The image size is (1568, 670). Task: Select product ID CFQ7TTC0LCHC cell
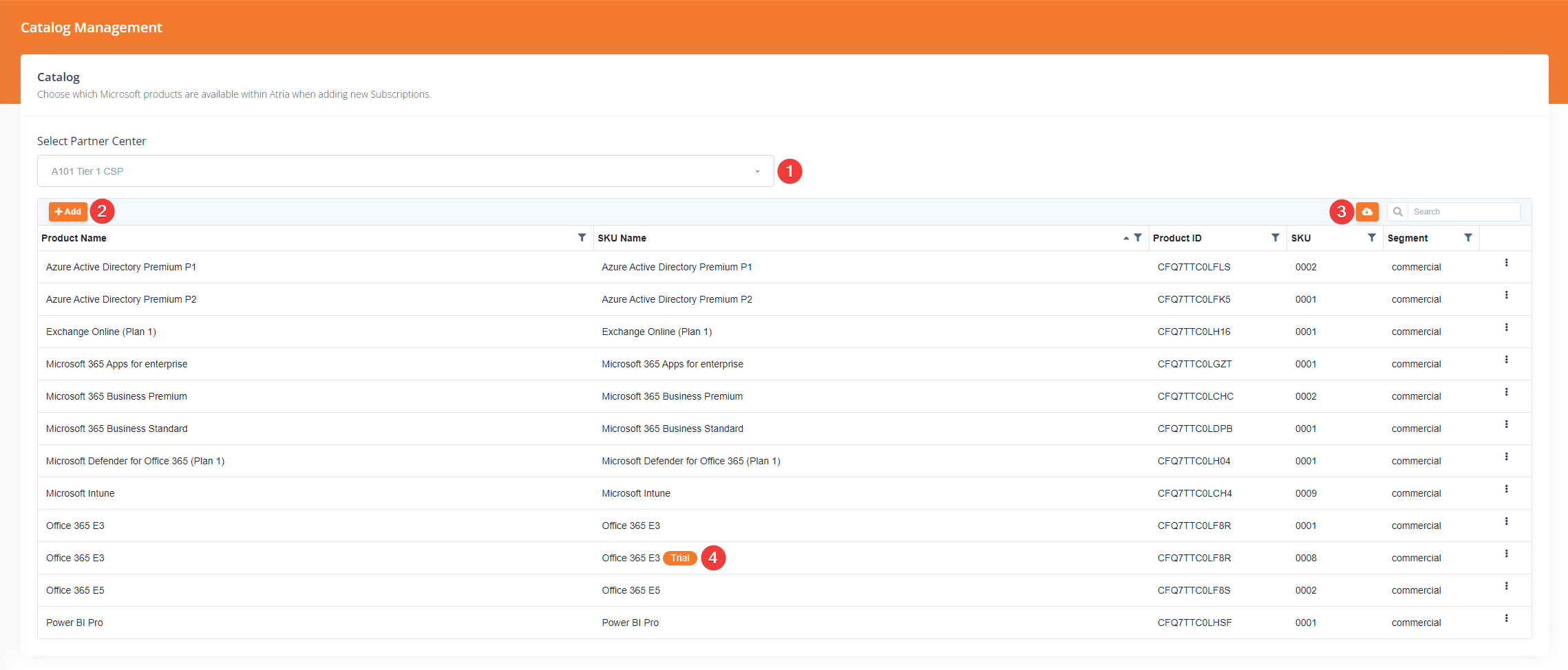[x=1196, y=396]
